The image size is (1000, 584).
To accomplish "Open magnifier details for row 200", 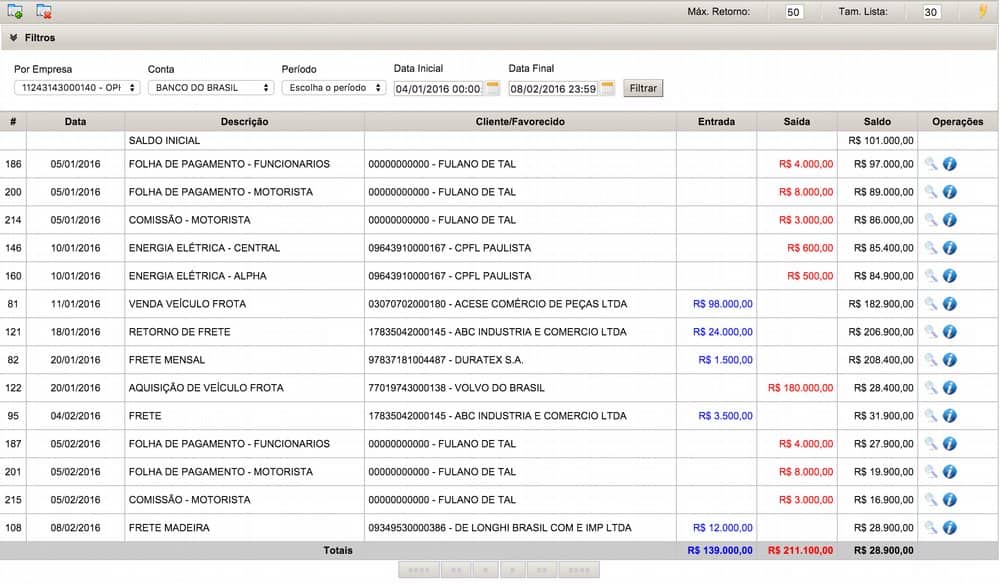I will click(931, 192).
